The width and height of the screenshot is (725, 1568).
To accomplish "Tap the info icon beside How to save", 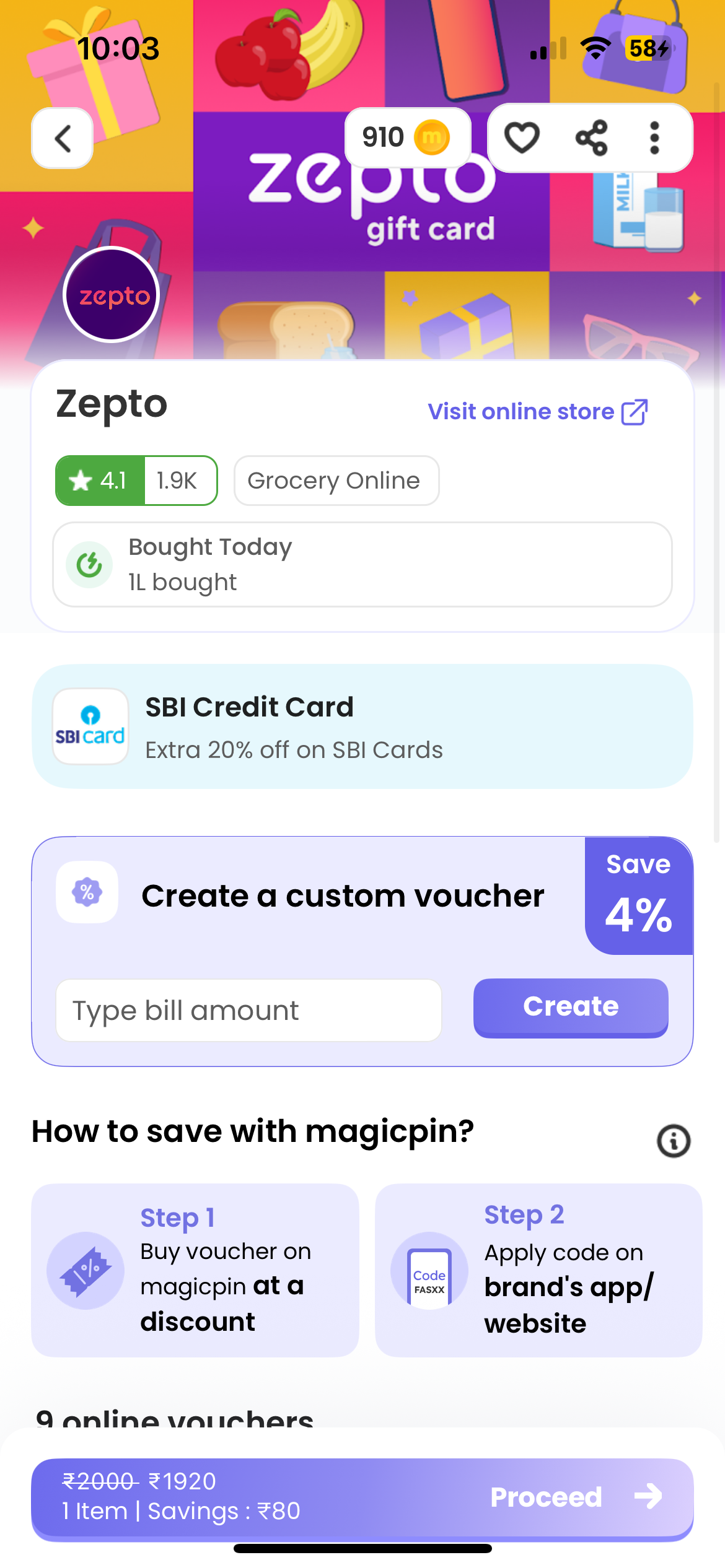I will pyautogui.click(x=674, y=1141).
